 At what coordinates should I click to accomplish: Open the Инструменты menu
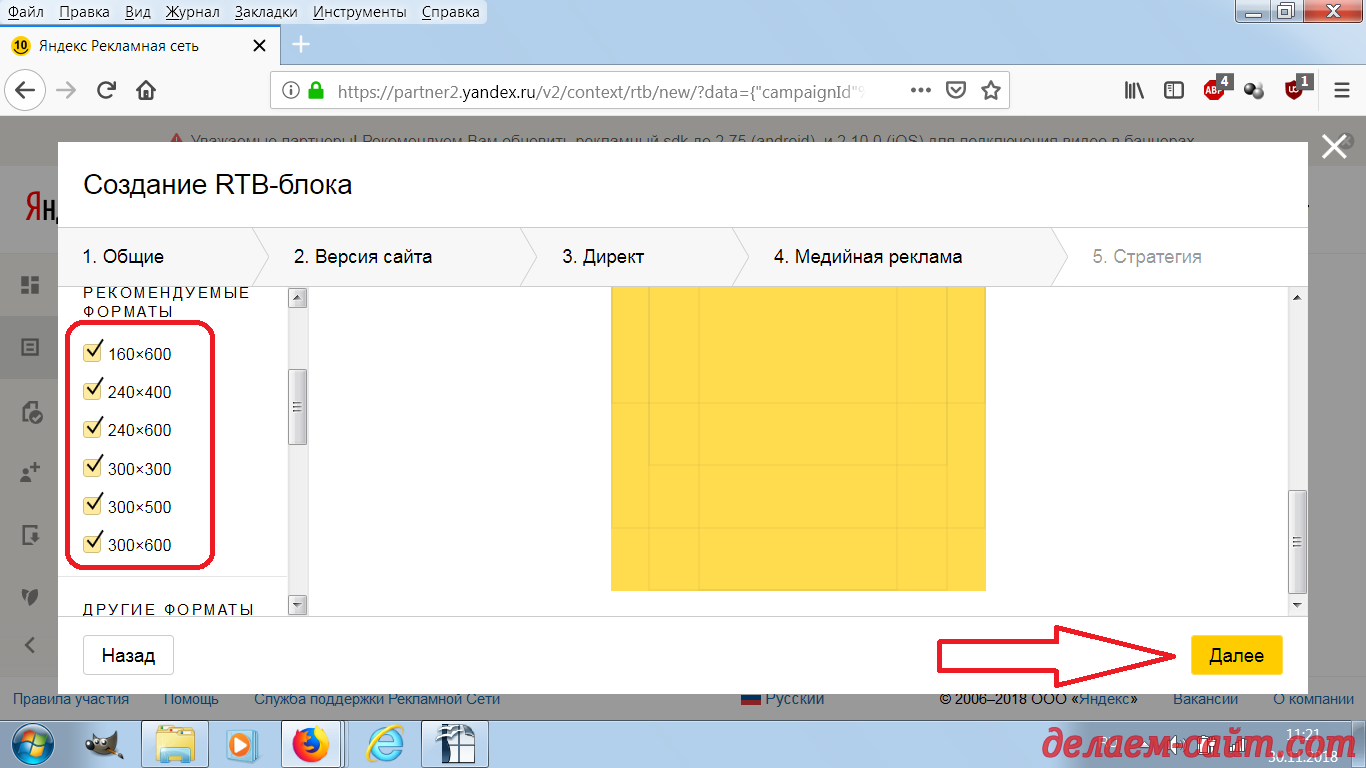point(359,12)
